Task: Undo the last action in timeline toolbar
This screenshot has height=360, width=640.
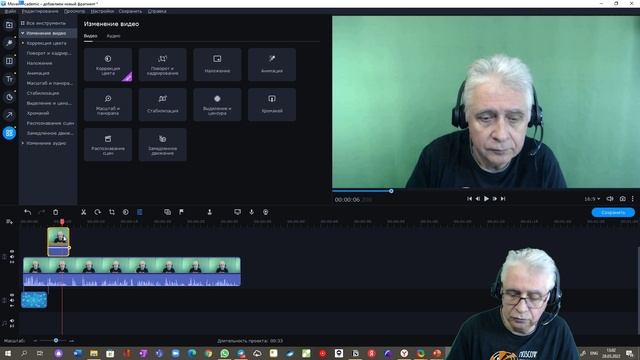Action: pos(27,212)
